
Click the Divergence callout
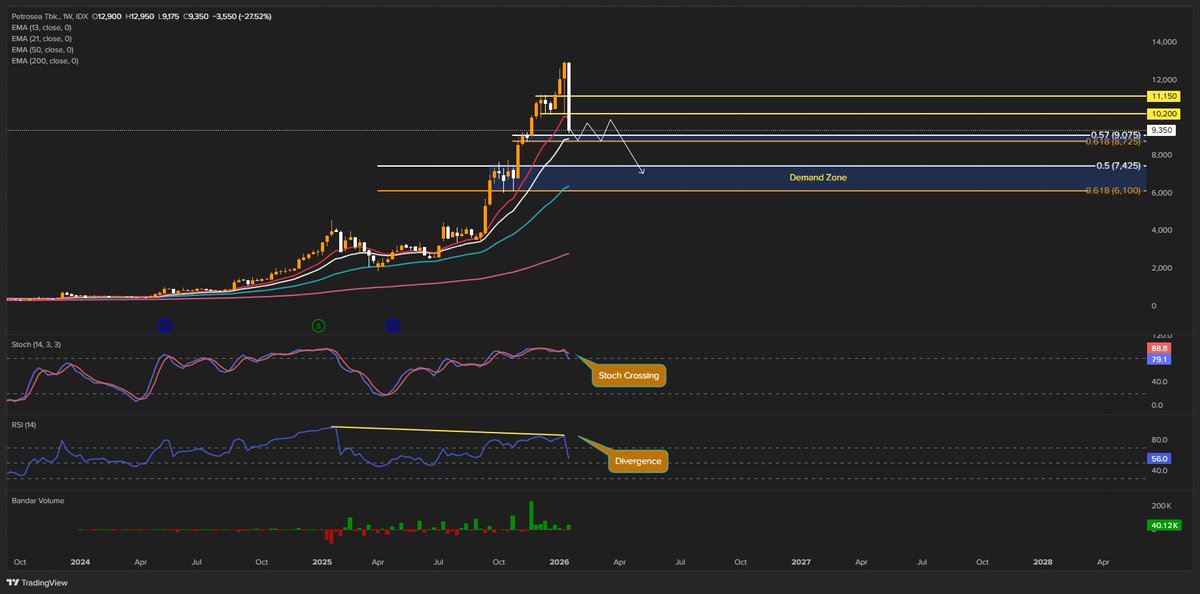click(640, 461)
